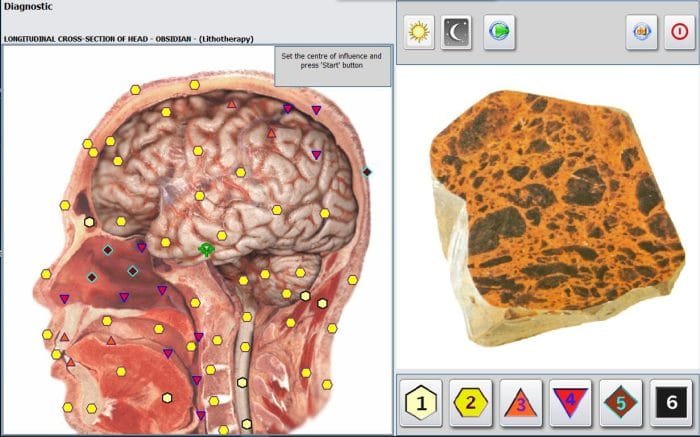Select legend level 1 pale hexagon
This screenshot has height=437, width=700.
coord(421,403)
